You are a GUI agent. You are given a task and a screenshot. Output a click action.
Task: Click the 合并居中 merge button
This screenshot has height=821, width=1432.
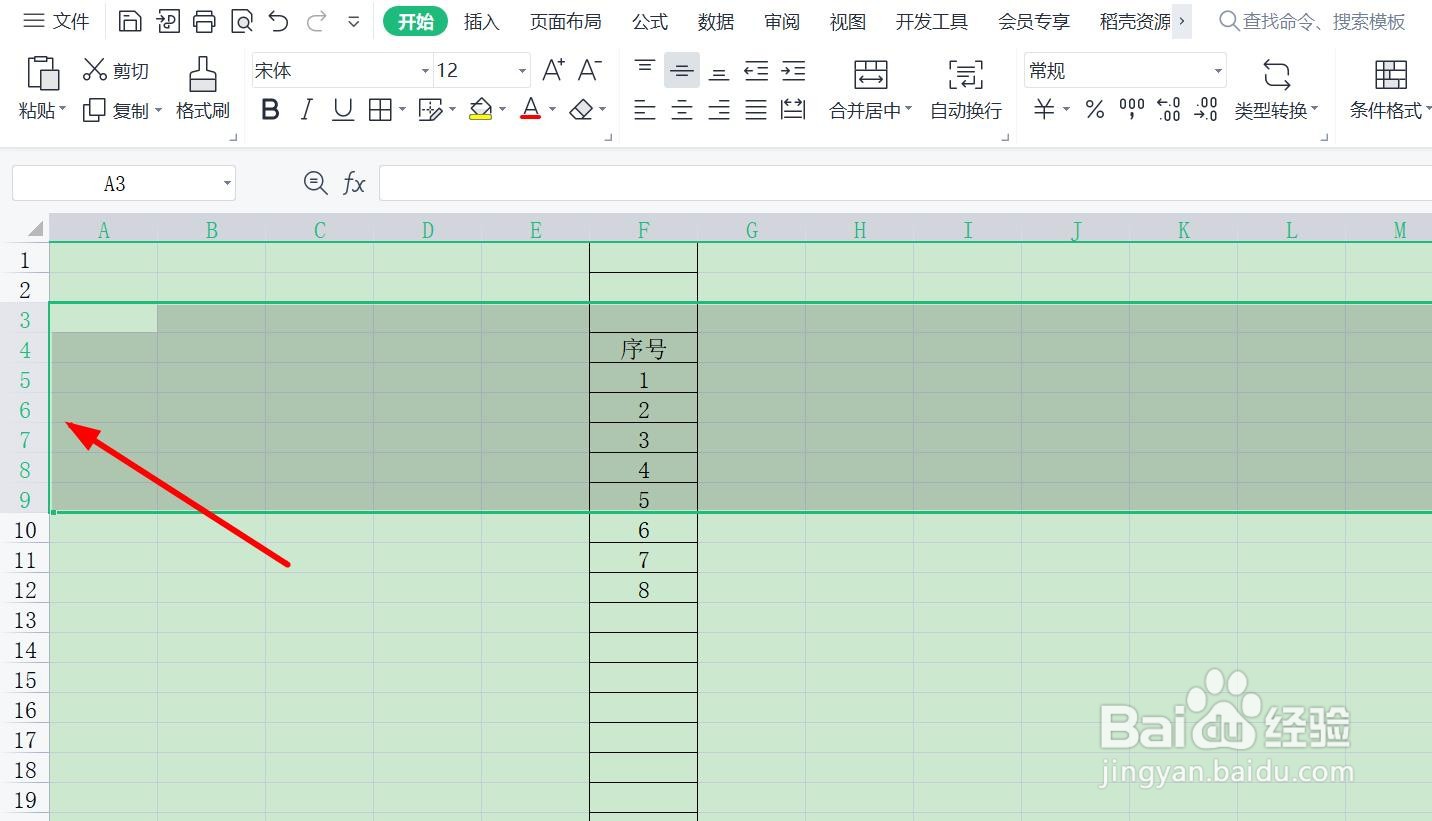(868, 90)
